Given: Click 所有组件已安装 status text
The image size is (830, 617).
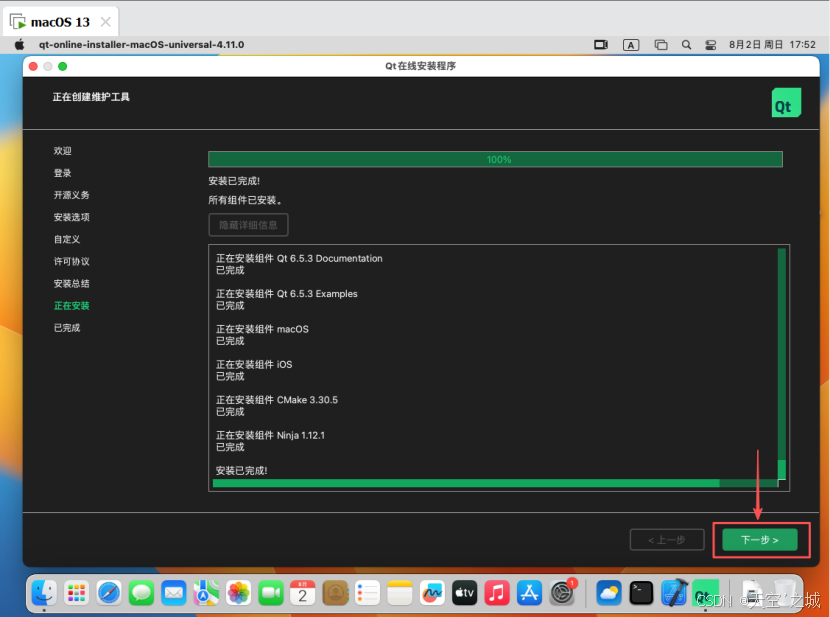Looking at the screenshot, I should tap(245, 200).
